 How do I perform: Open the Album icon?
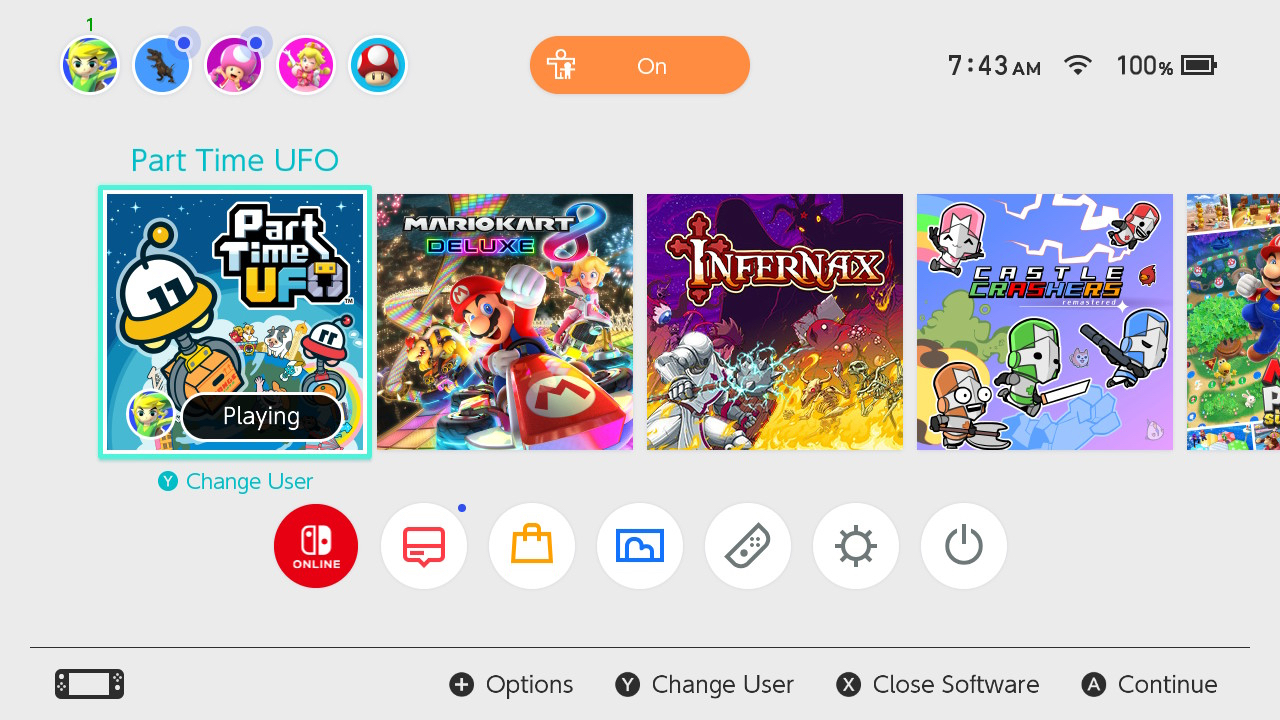pos(640,546)
